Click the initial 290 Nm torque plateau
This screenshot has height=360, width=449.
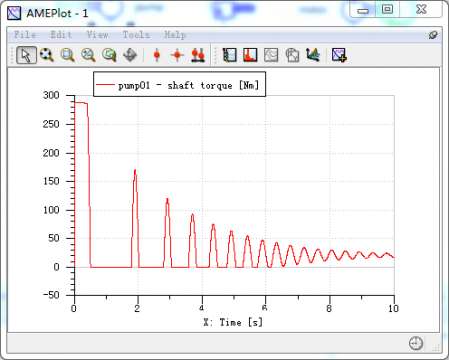(x=81, y=103)
